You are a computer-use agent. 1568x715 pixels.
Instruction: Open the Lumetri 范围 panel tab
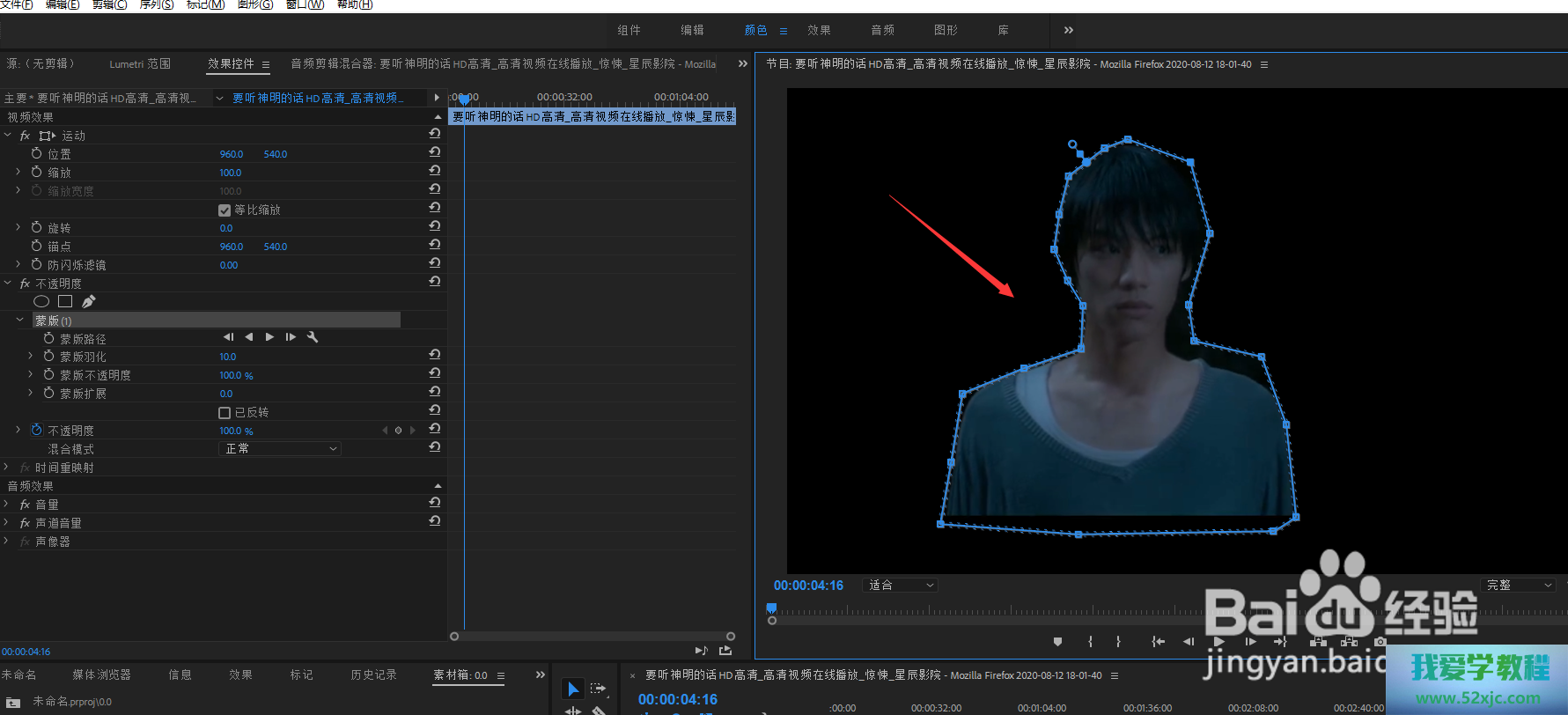tap(140, 64)
